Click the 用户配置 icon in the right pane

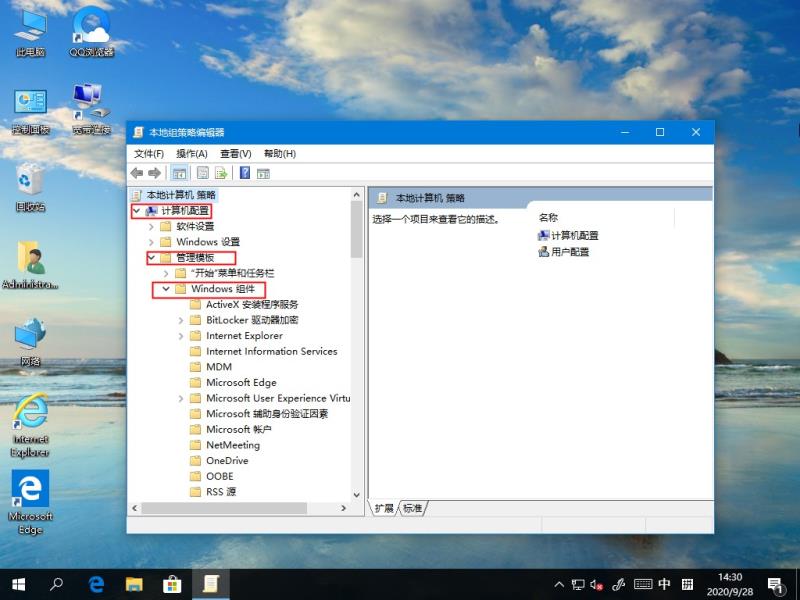[x=542, y=250]
